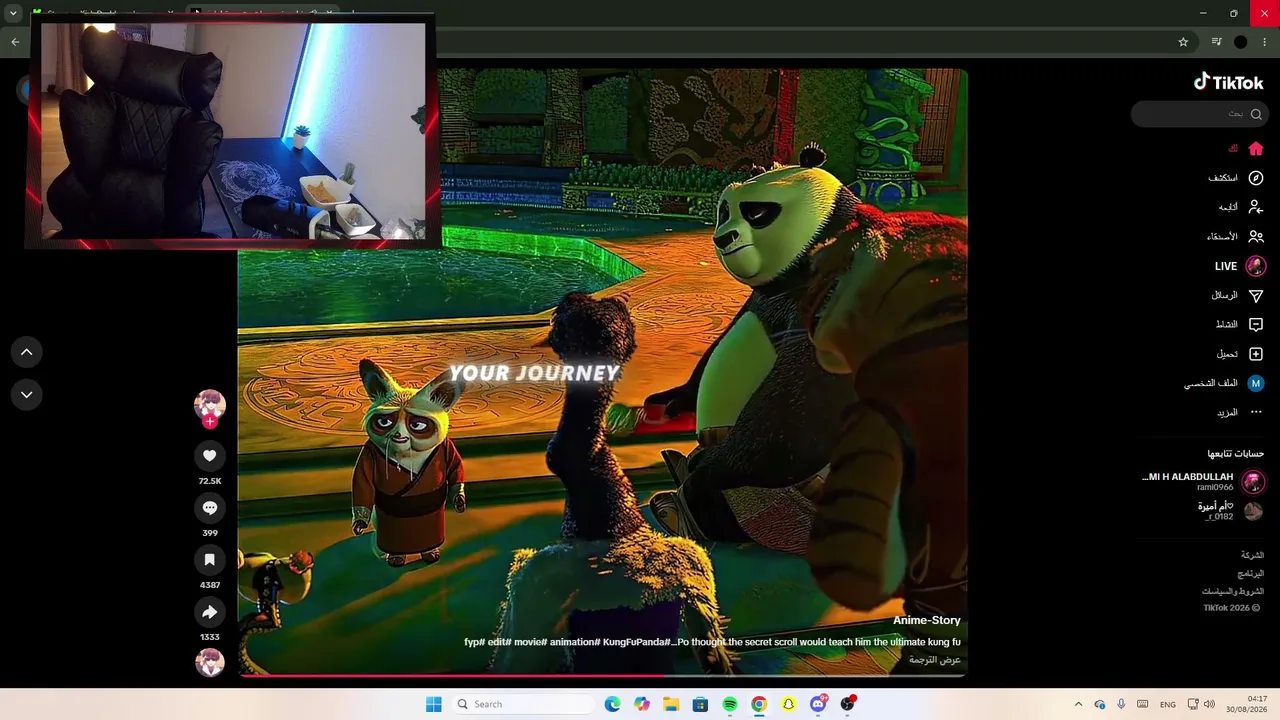This screenshot has height=720, width=1280.
Task: Like the video with the heart icon
Action: pyautogui.click(x=209, y=456)
